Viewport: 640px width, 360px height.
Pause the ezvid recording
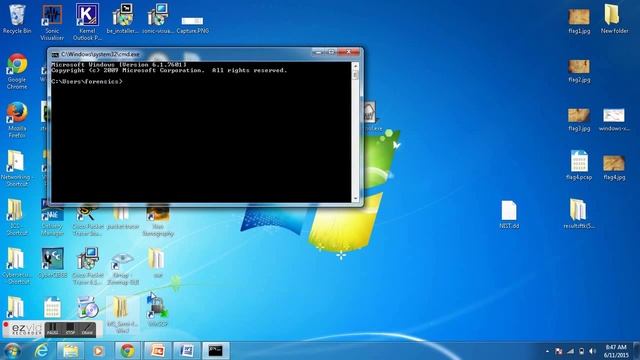pyautogui.click(x=52, y=329)
